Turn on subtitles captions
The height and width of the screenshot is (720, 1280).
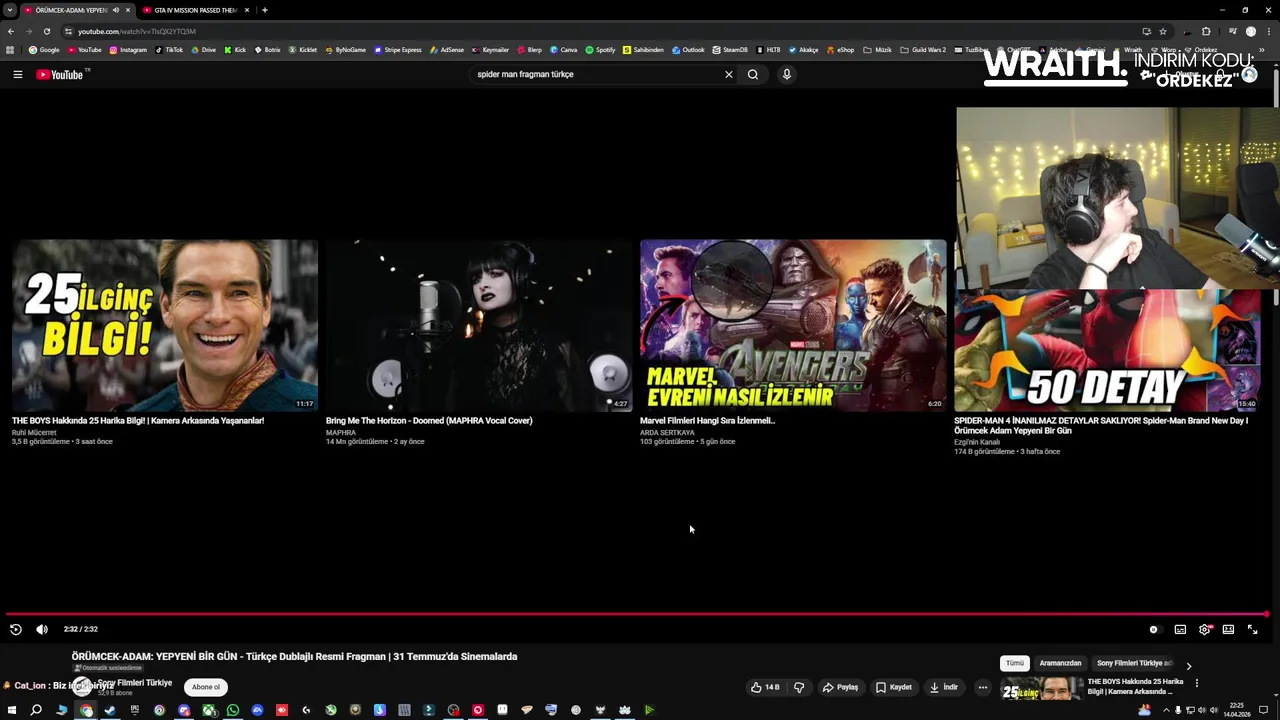1180,629
